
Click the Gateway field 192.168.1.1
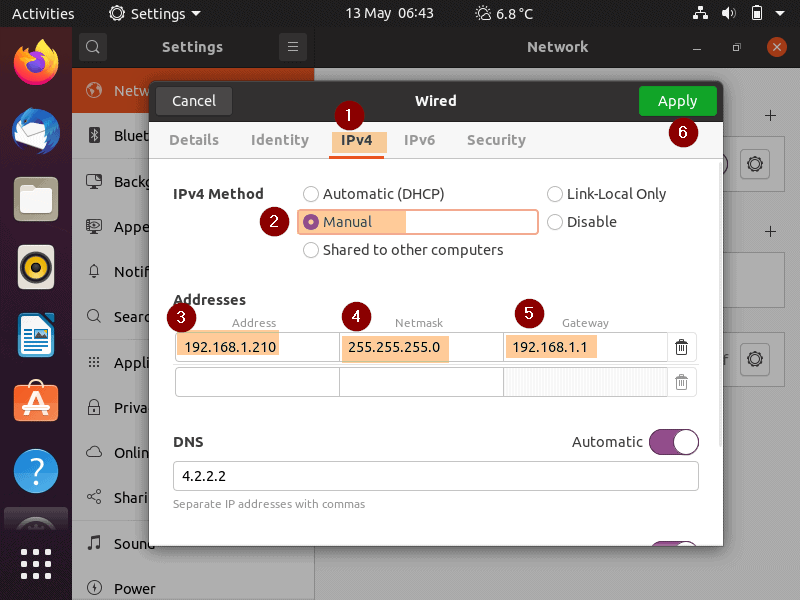[585, 347]
